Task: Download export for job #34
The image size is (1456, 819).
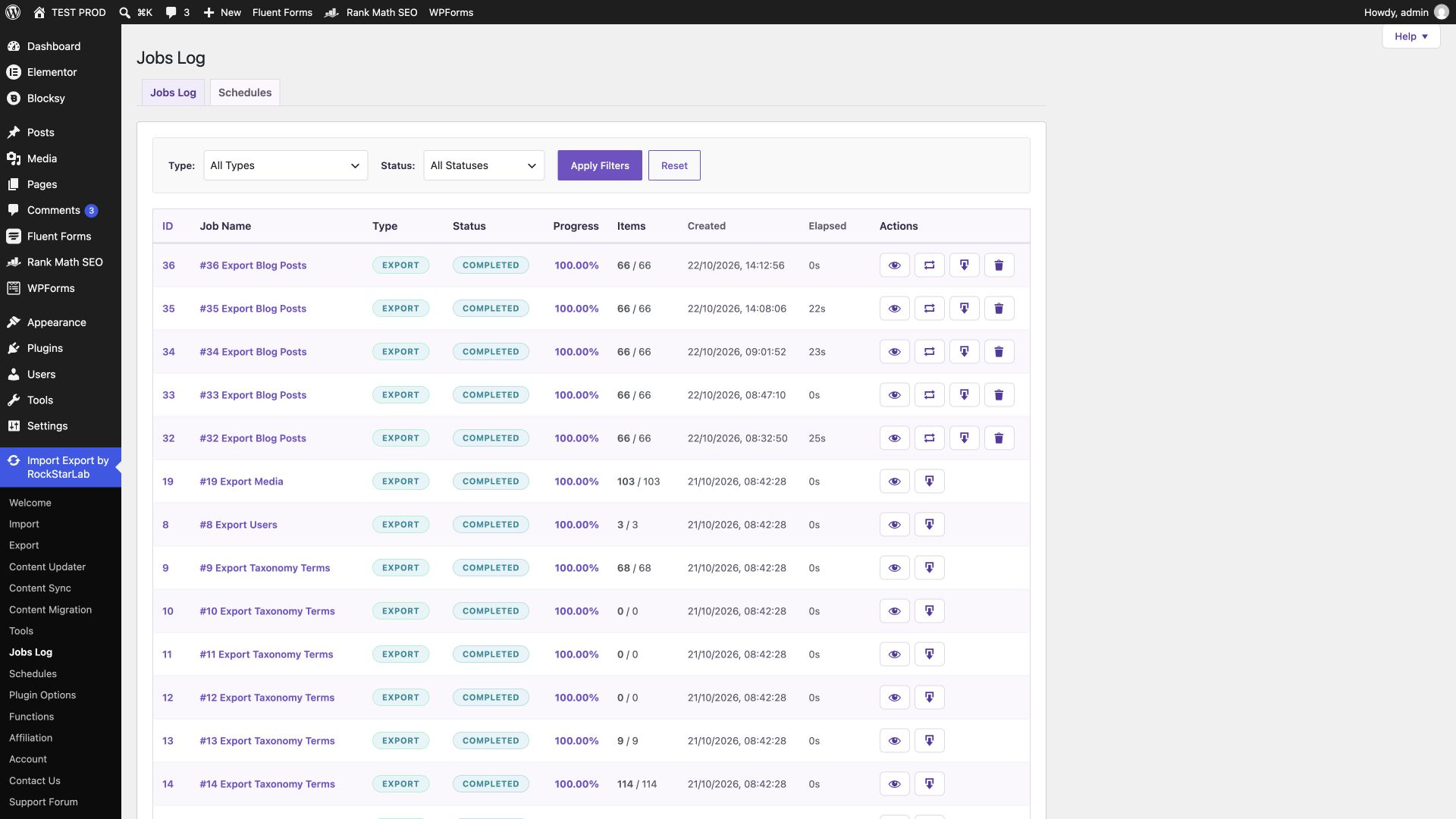Action: tap(964, 352)
